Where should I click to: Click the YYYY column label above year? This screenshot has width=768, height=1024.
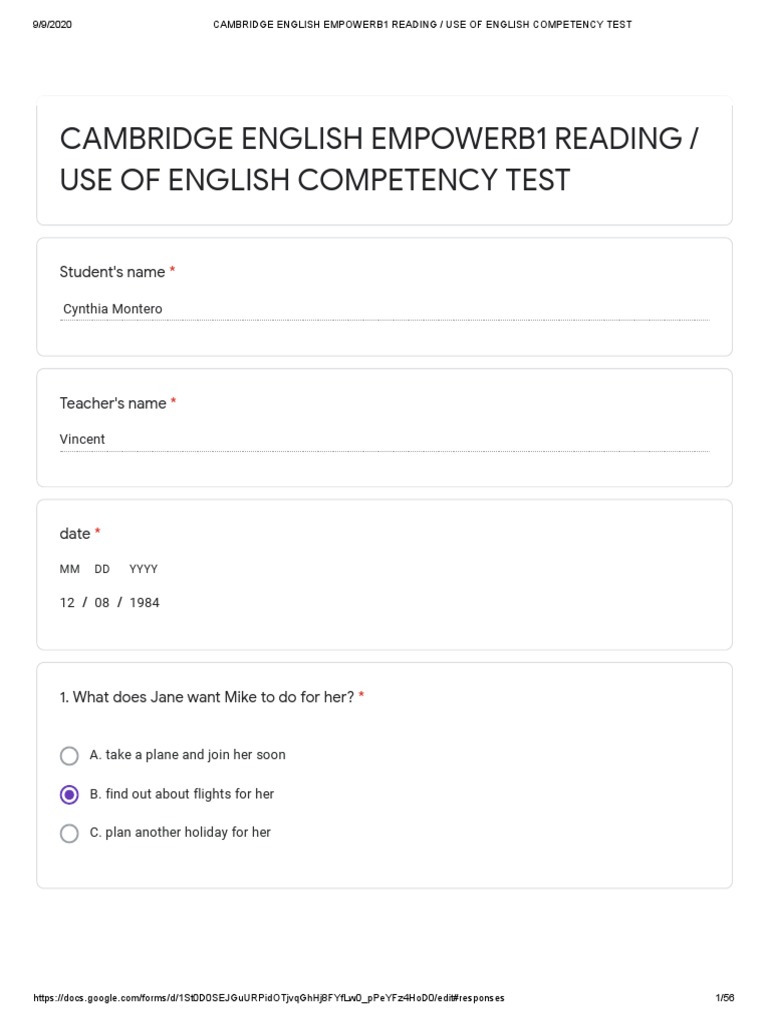click(x=143, y=569)
